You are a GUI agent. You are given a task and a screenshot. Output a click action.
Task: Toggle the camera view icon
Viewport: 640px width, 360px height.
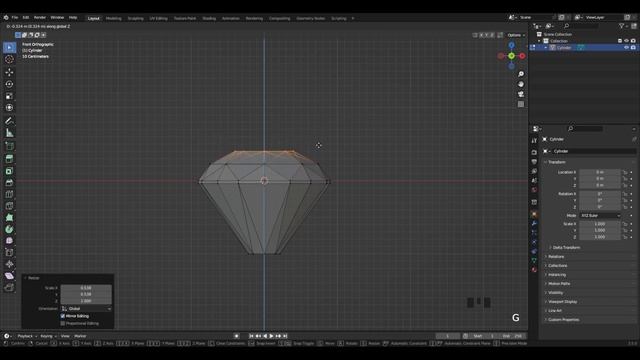521,94
